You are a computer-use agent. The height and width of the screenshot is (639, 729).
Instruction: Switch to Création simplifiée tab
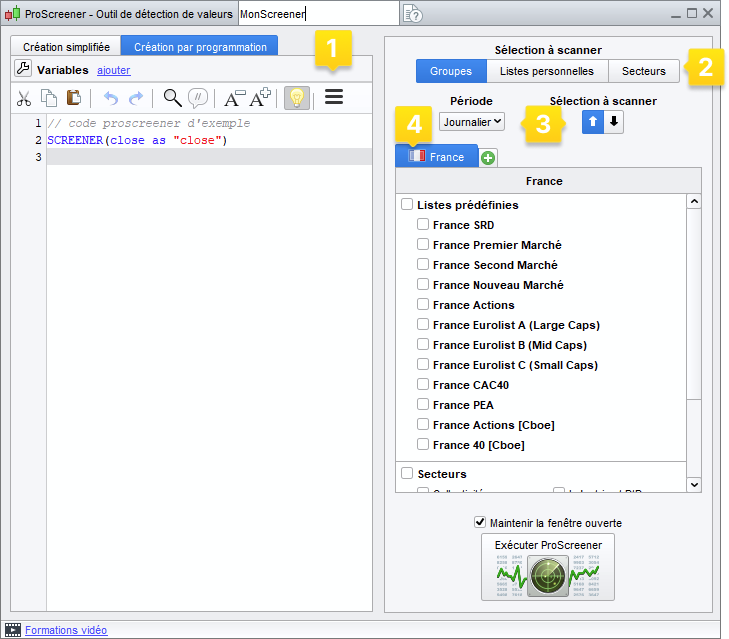66,47
